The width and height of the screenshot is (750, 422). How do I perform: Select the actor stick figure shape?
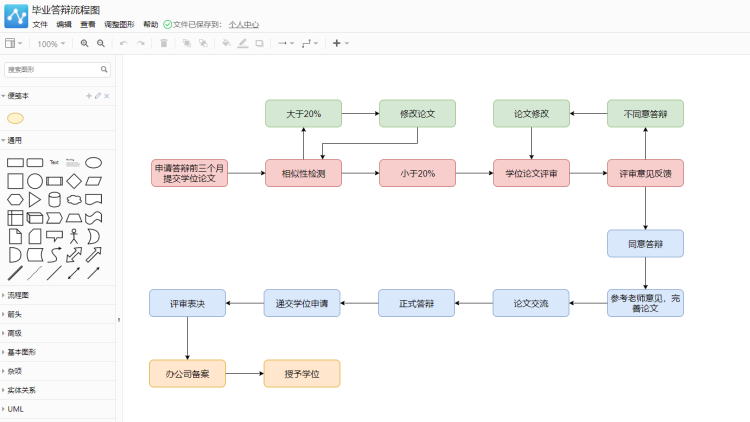tap(74, 236)
